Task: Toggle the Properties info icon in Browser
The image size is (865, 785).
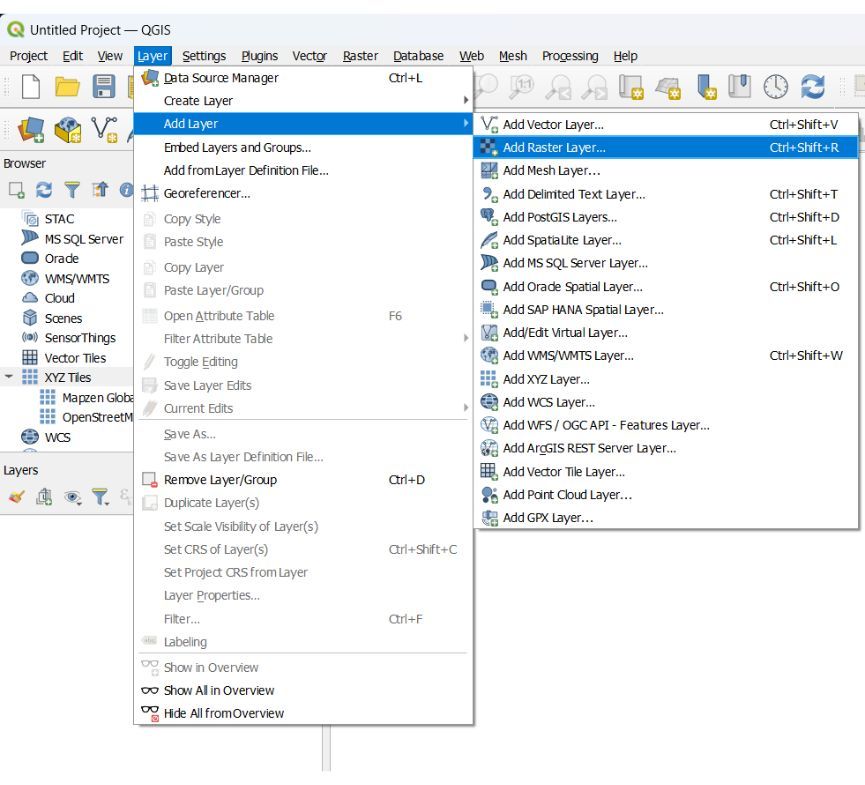Action: pos(124,188)
